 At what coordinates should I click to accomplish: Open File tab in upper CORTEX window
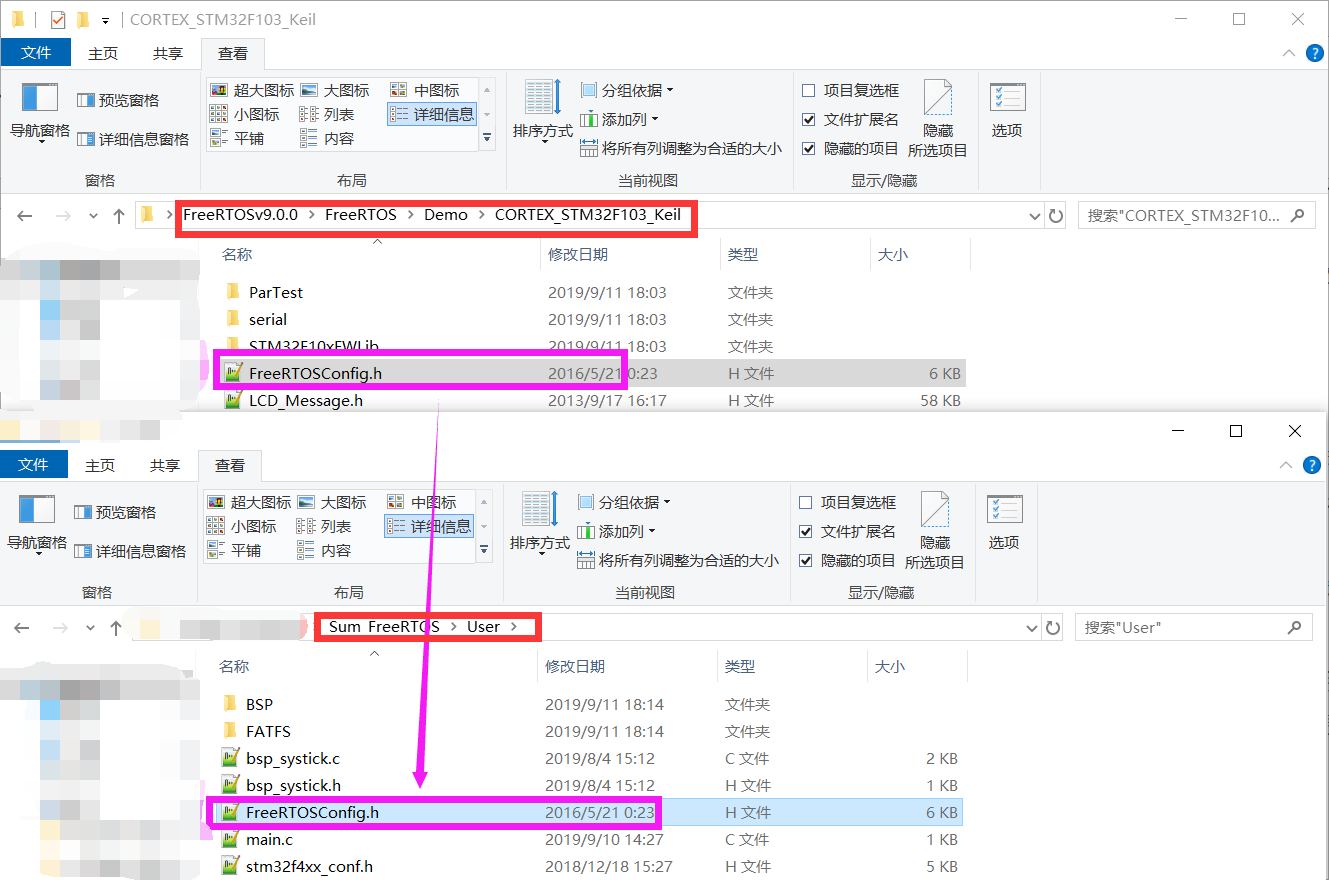coord(36,53)
